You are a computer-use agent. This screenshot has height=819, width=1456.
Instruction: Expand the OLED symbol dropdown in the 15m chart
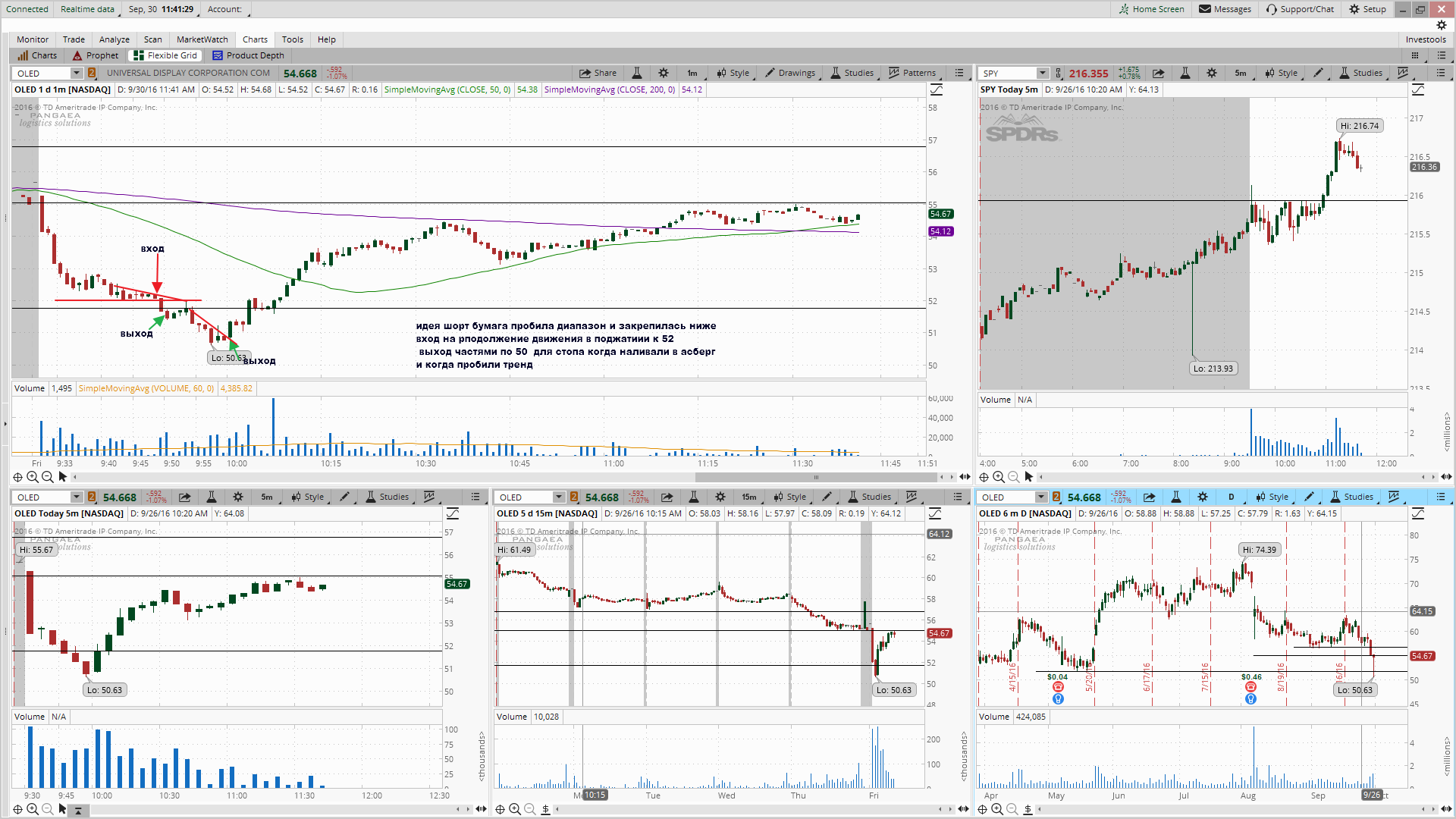[x=559, y=497]
